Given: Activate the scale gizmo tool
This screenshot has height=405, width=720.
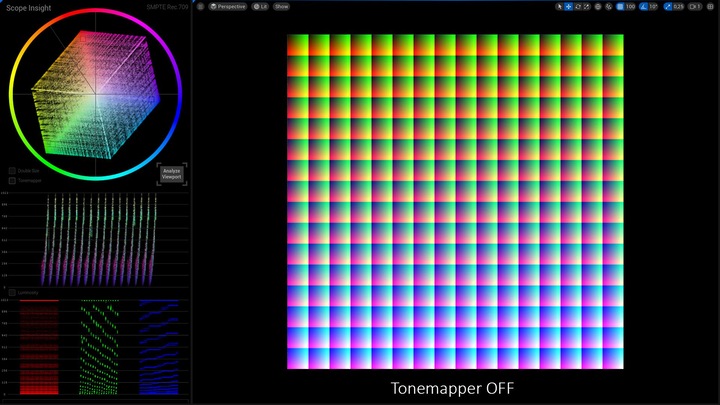Looking at the screenshot, I should tap(586, 6).
